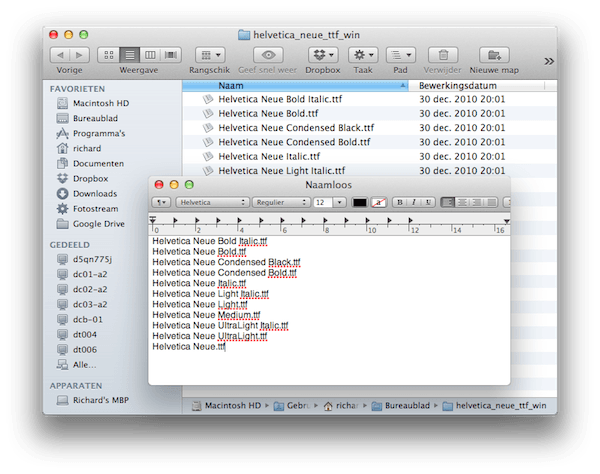Select file Helvetica Neue Bold Italic.ttf
Screen dimensions: 600x474
[x=369, y=99]
